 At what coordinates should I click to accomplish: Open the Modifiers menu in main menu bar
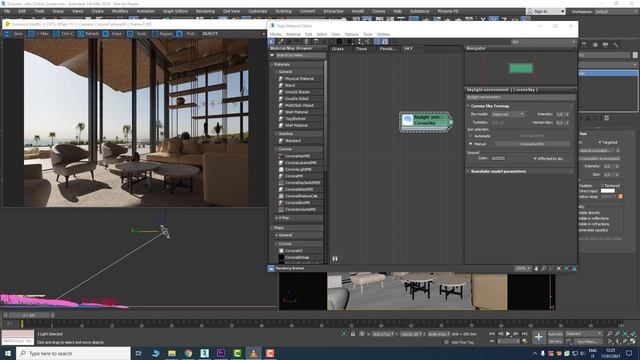click(x=120, y=11)
